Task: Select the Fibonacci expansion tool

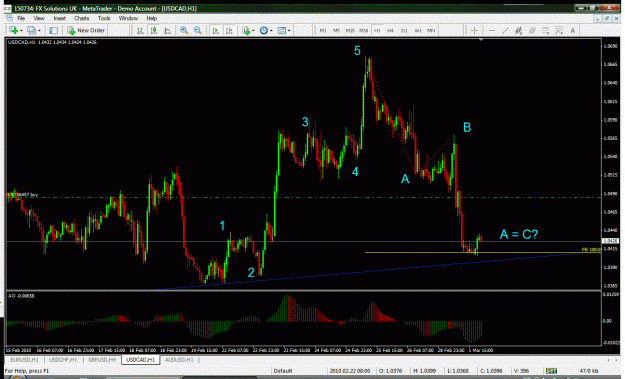Action: click(x=559, y=30)
